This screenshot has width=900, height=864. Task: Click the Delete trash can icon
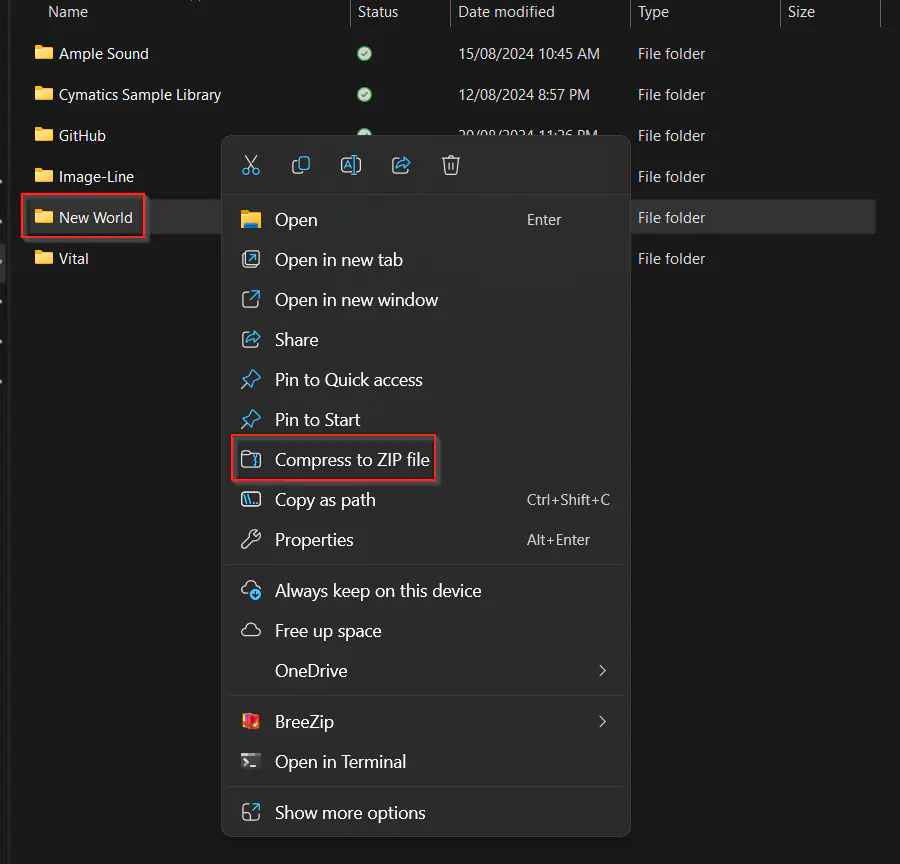tap(451, 166)
